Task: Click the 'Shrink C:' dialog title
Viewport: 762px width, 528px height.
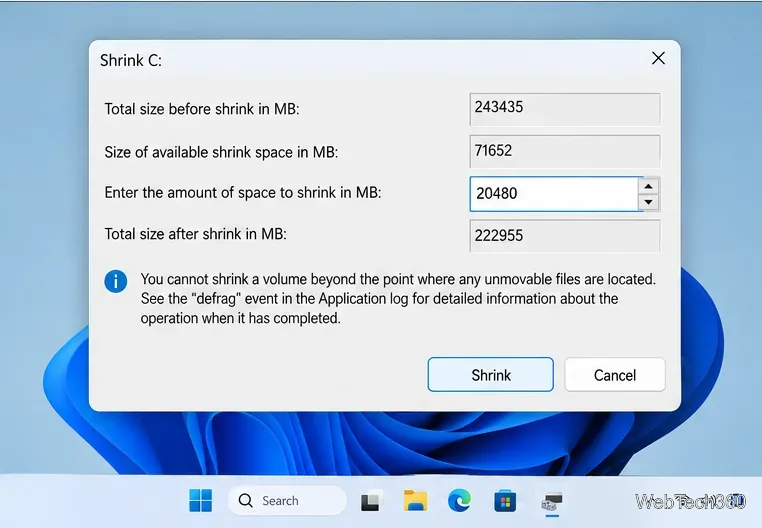Action: point(131,60)
